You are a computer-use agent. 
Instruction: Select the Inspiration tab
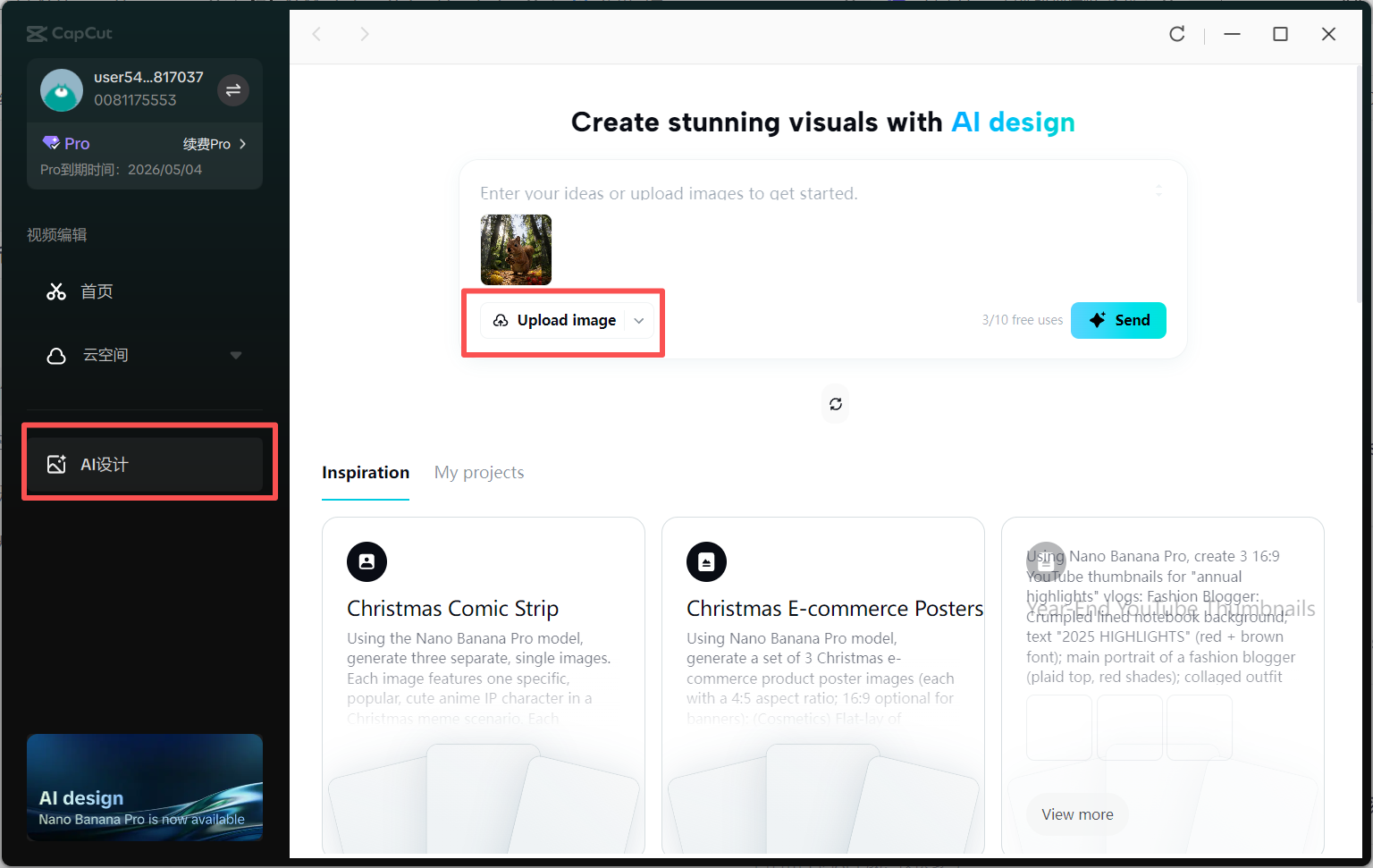pyautogui.click(x=366, y=473)
